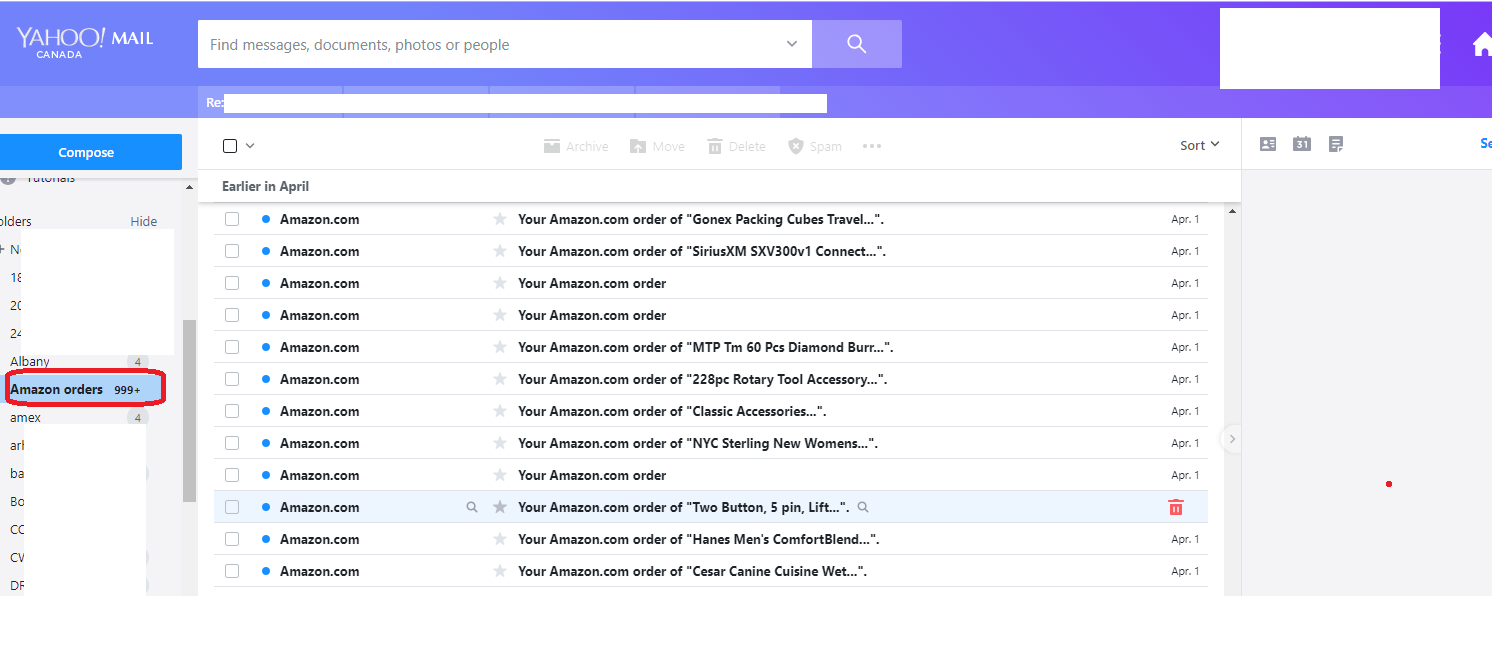Check the Gonex Packing Cubes email checkbox
The height and width of the screenshot is (666, 1492).
tap(232, 219)
